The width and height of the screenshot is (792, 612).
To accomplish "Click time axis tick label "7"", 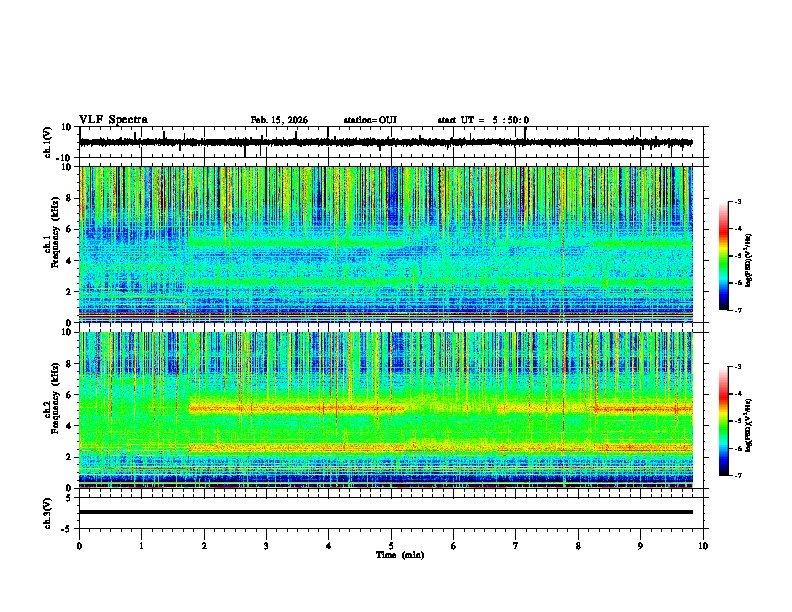I will click(516, 546).
